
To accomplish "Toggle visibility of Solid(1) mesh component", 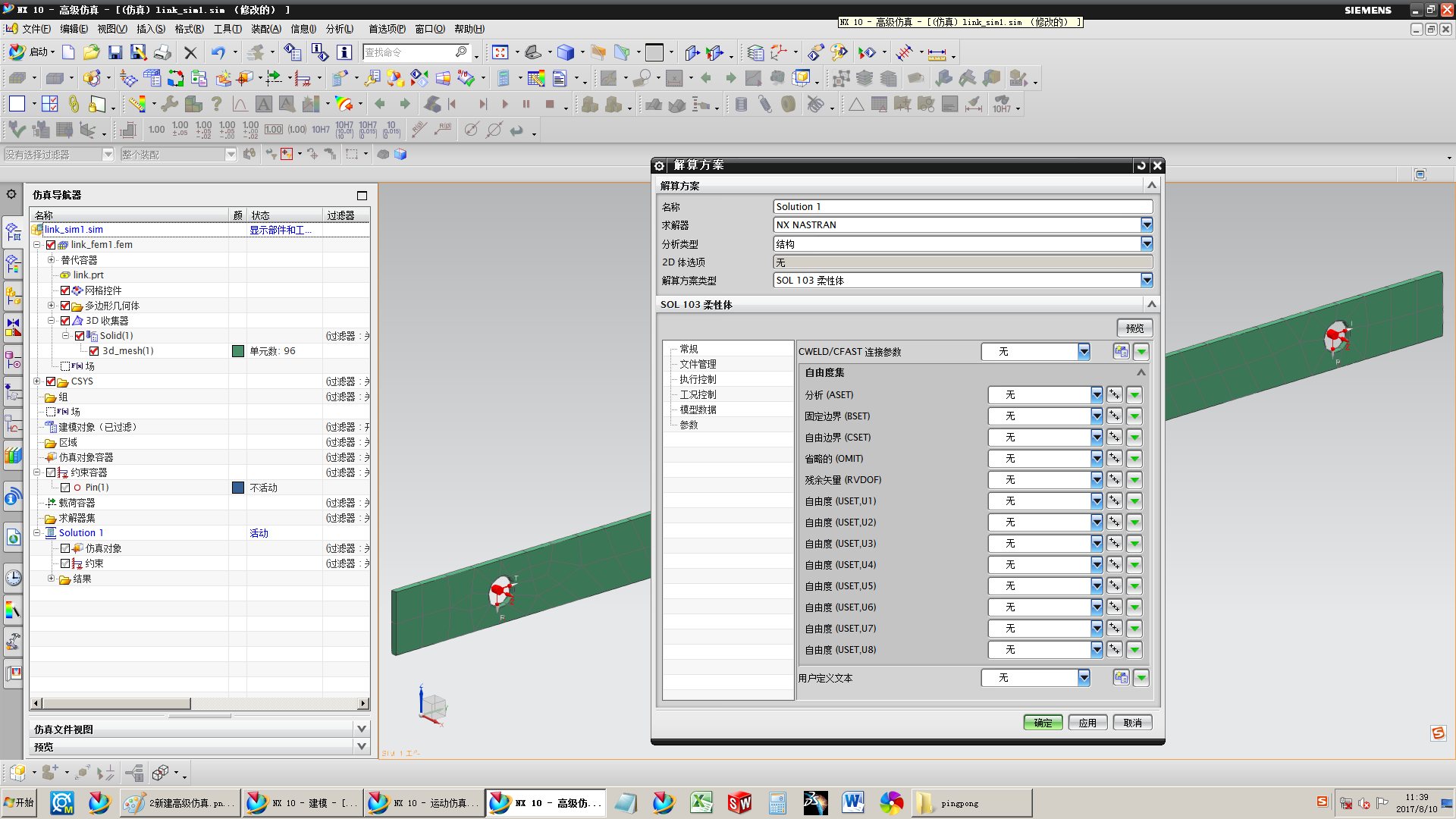I will point(83,335).
